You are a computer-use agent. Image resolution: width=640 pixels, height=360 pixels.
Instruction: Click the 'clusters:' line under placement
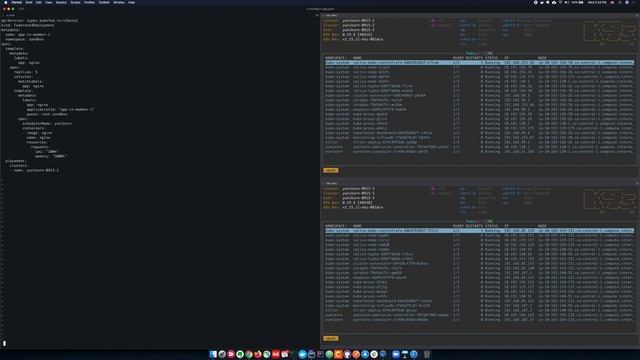coord(18,165)
